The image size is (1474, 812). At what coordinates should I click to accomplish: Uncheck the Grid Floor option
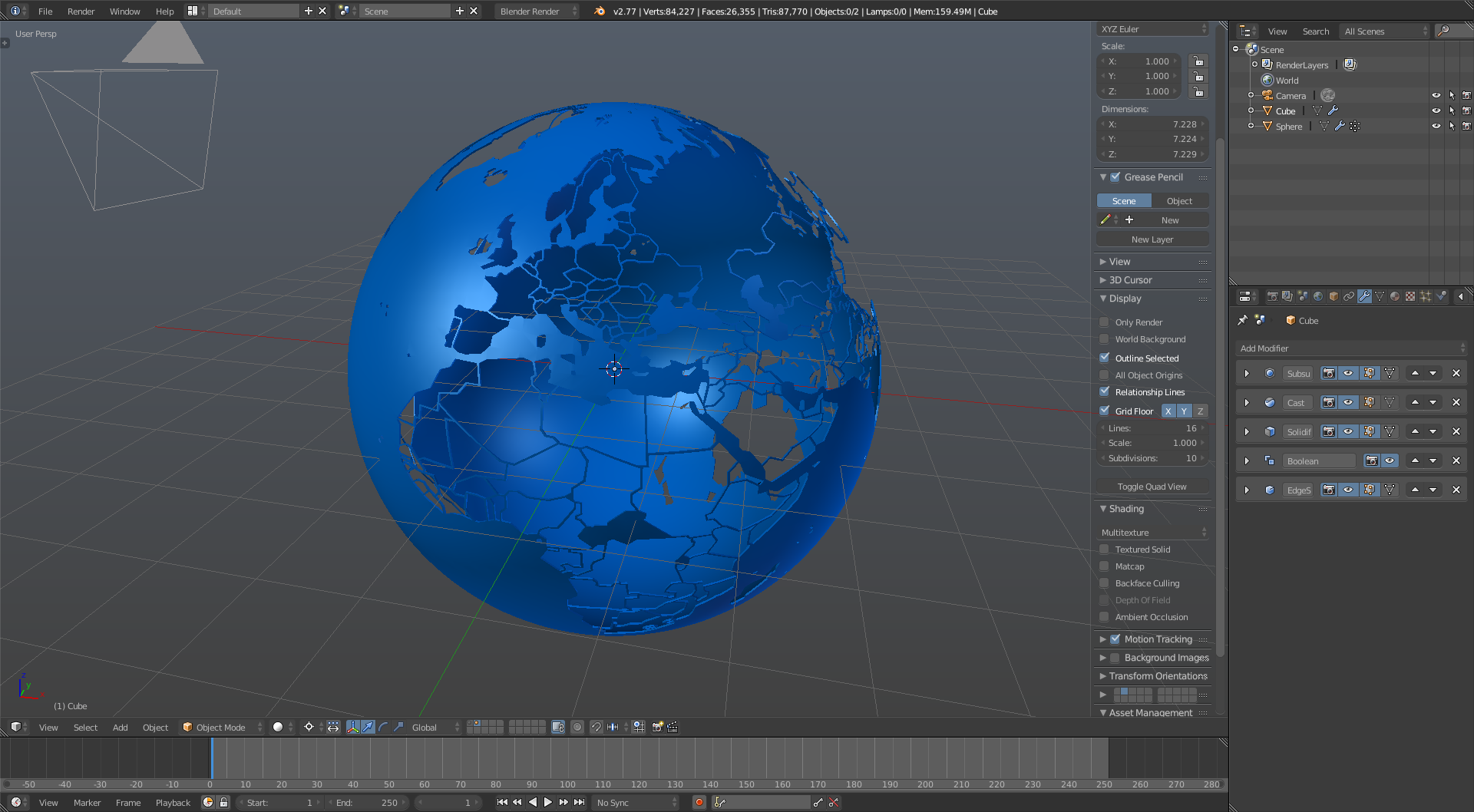[x=1104, y=411]
